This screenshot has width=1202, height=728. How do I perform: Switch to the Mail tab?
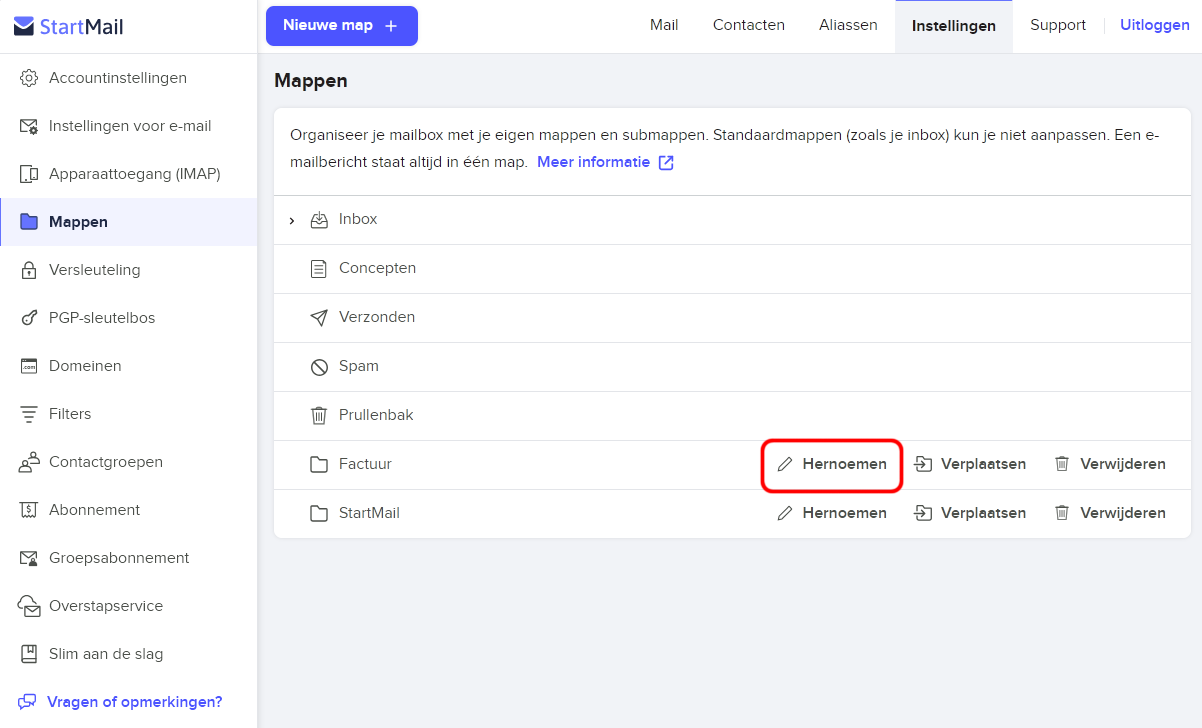(664, 25)
